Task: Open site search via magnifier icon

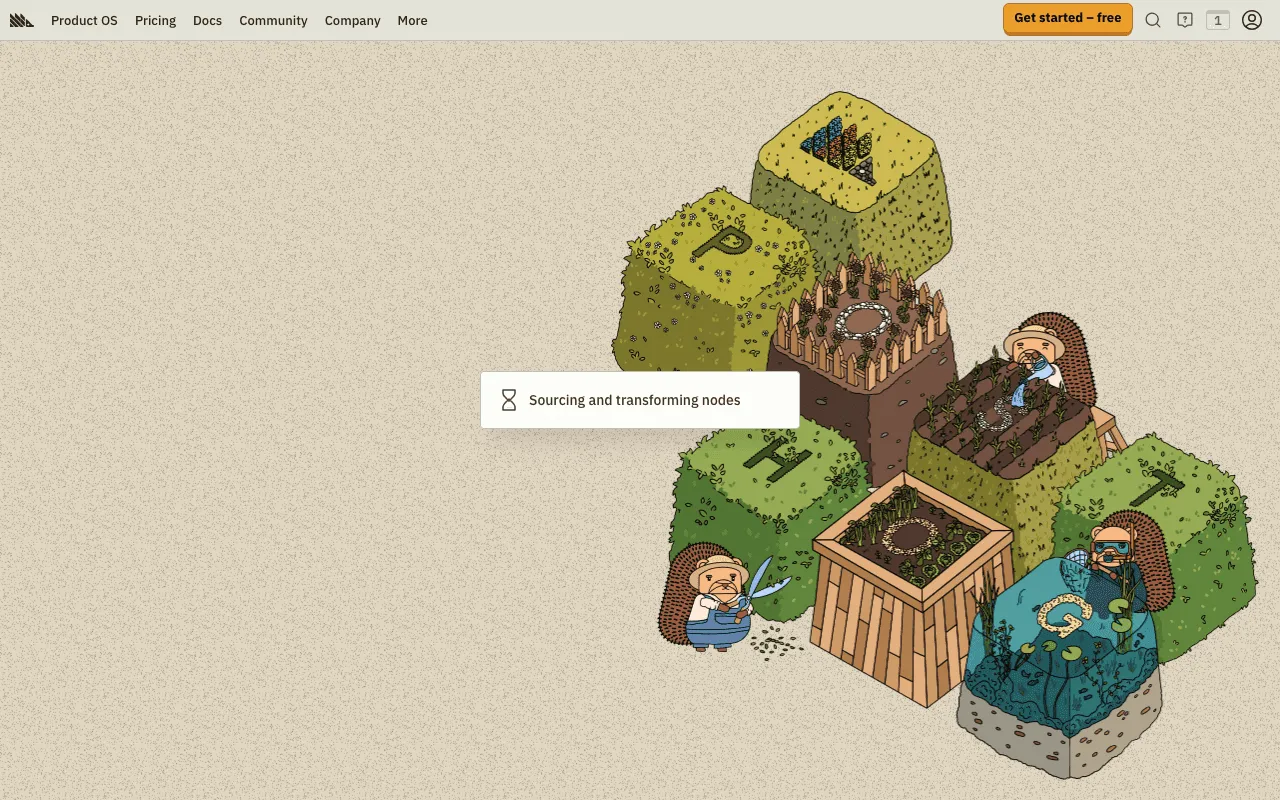Action: 1153,19
